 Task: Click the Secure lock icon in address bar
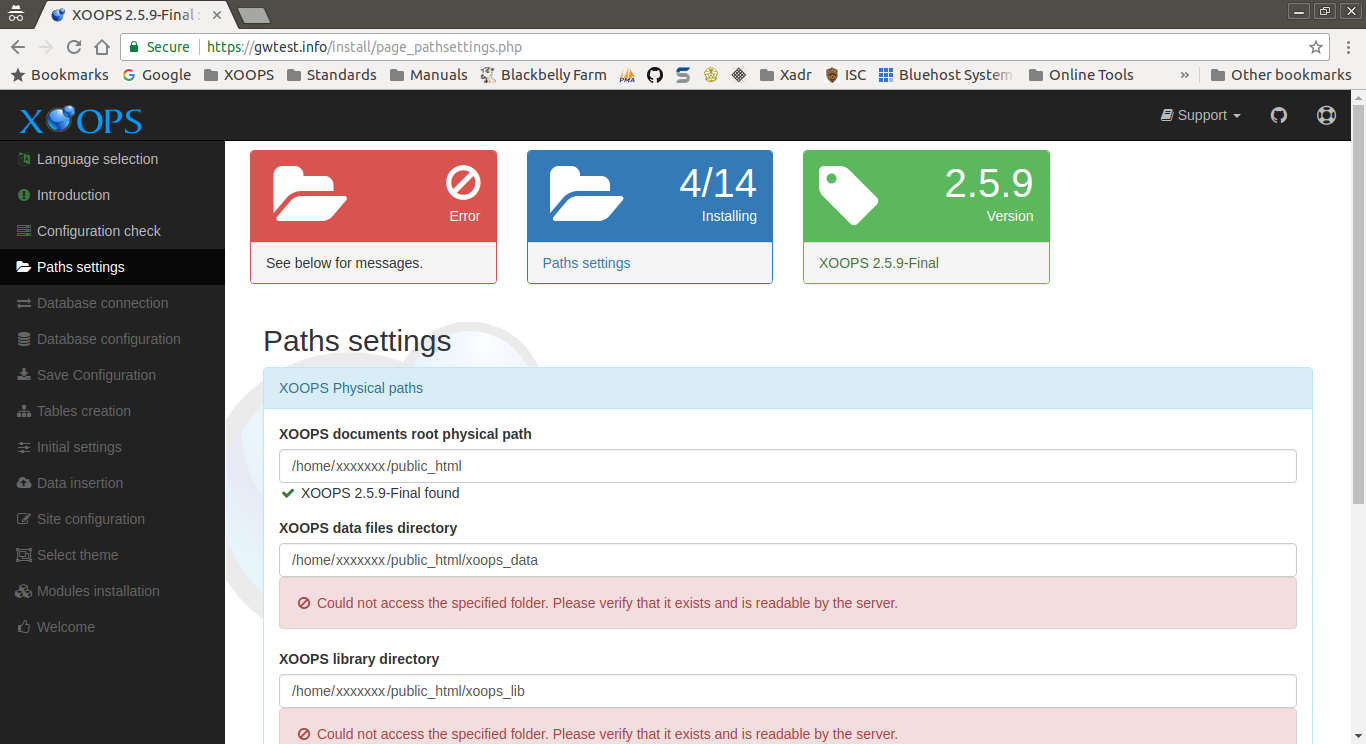(x=133, y=46)
